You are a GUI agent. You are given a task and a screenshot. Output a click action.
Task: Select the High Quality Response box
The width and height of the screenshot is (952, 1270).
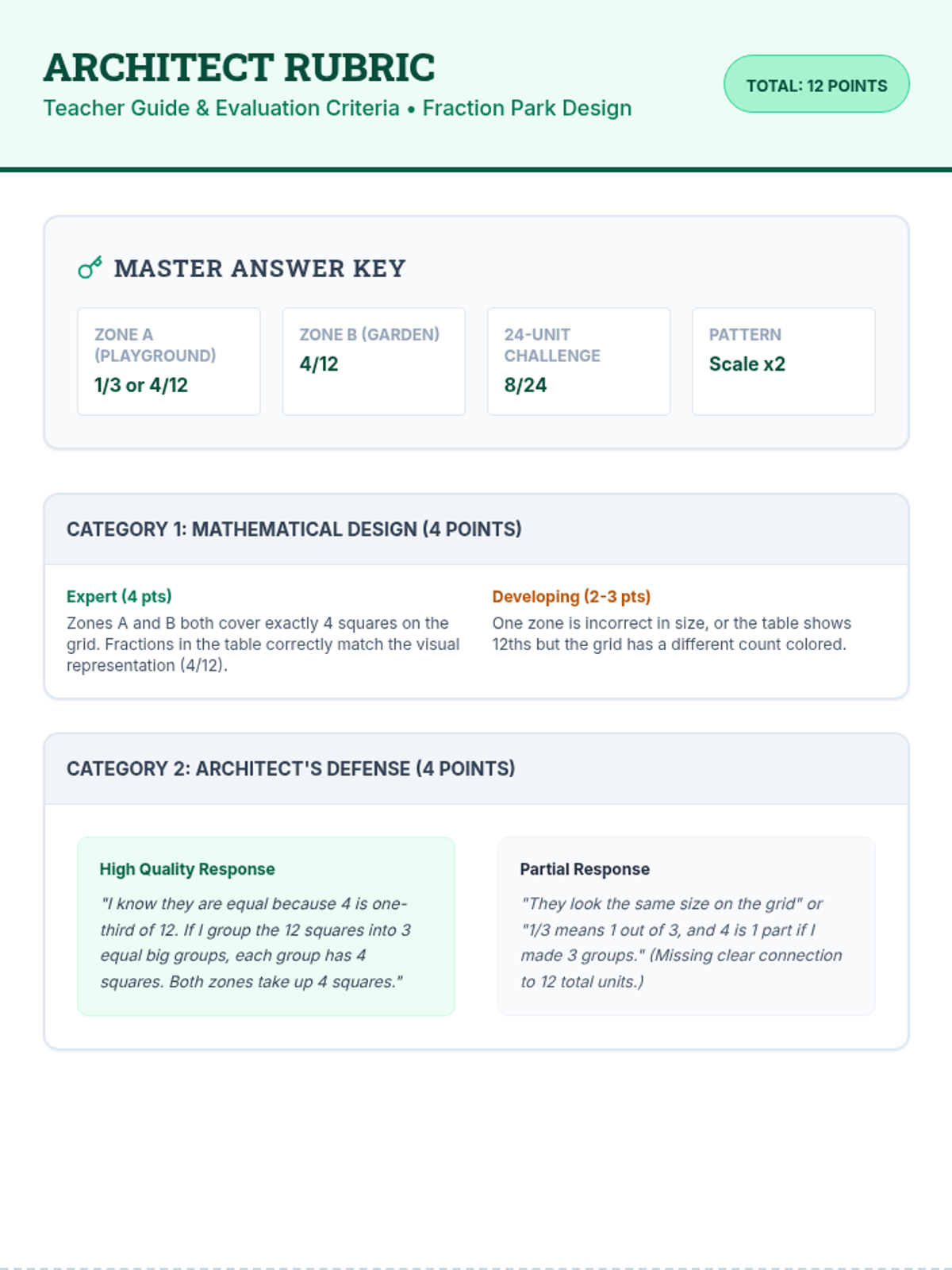pos(266,926)
